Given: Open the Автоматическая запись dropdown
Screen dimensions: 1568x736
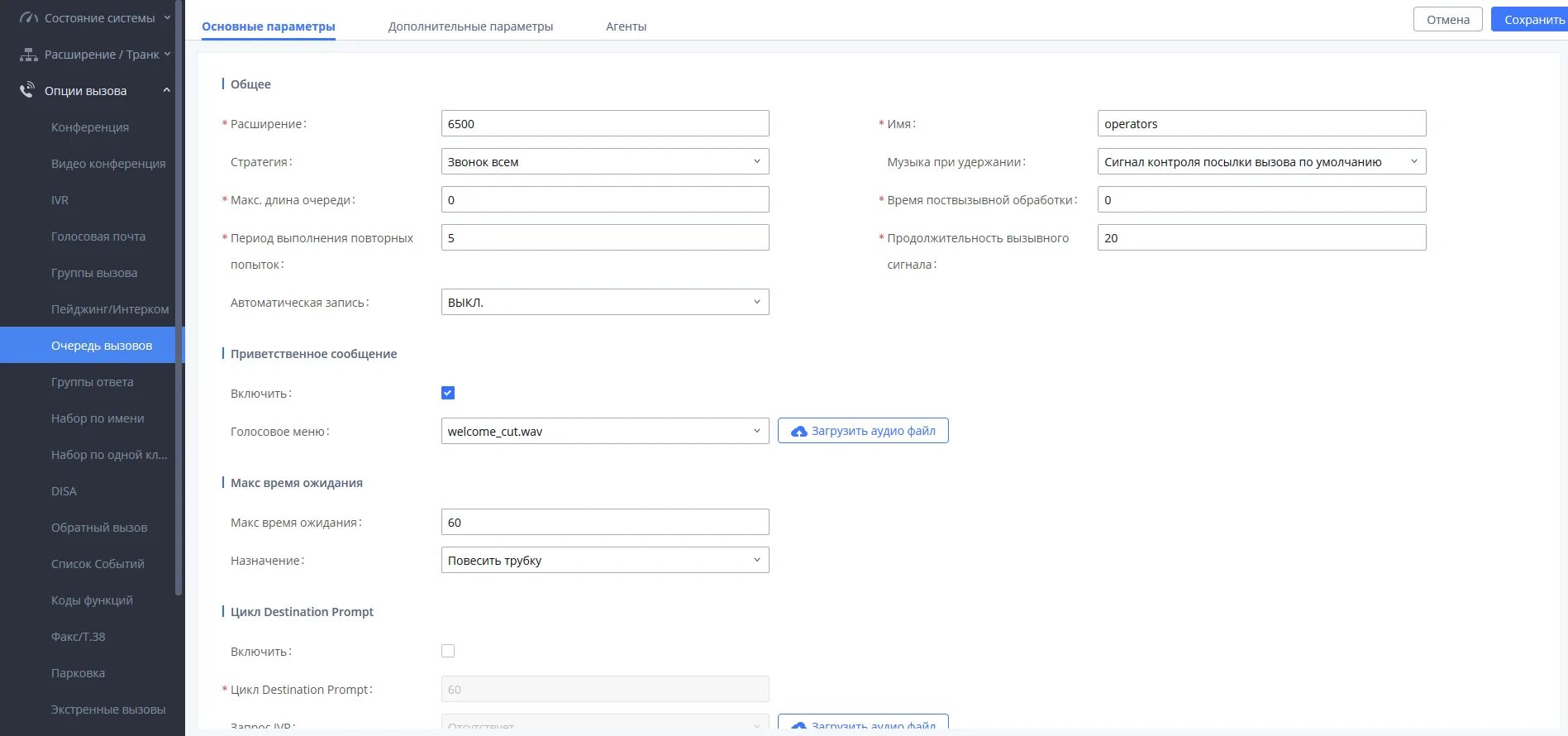Looking at the screenshot, I should tap(605, 302).
